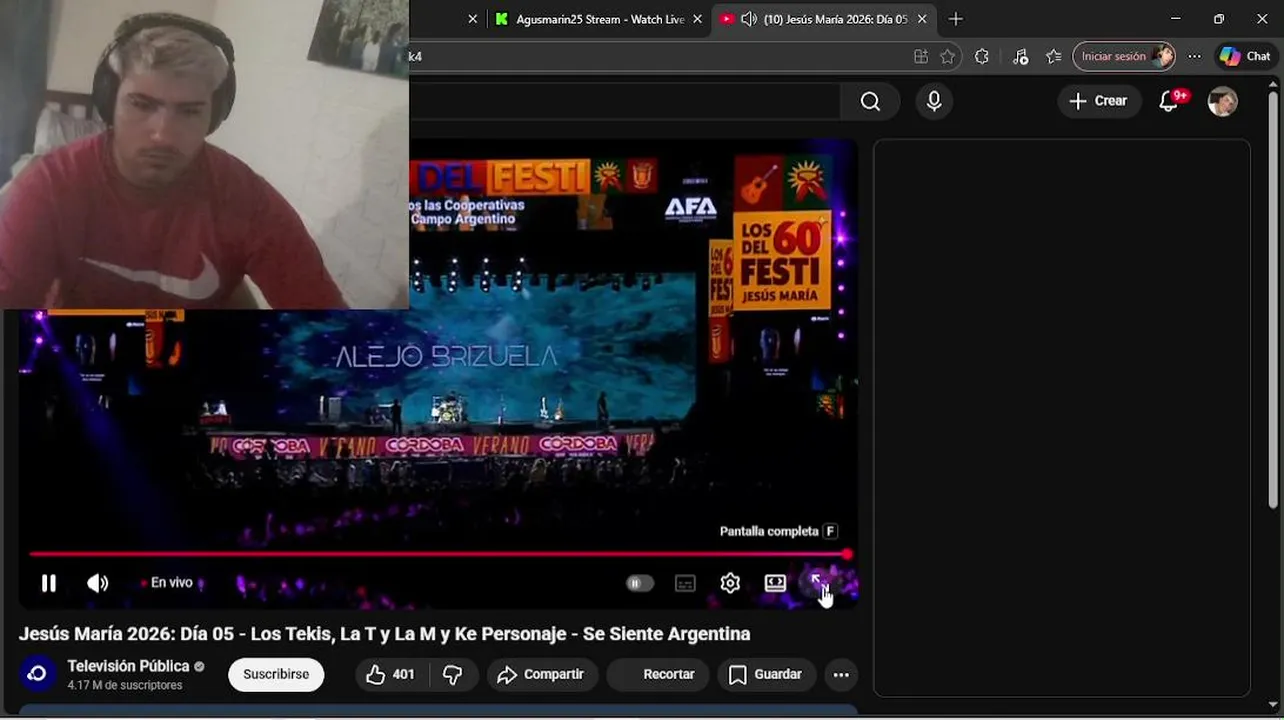
Task: Open the player settings gear
Action: click(x=730, y=583)
